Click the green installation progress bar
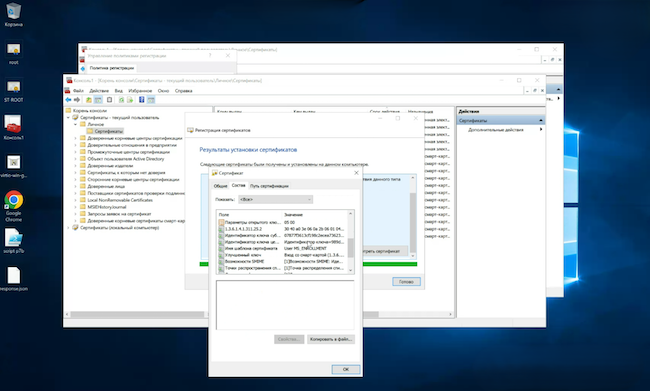The image size is (650, 391). [308, 264]
